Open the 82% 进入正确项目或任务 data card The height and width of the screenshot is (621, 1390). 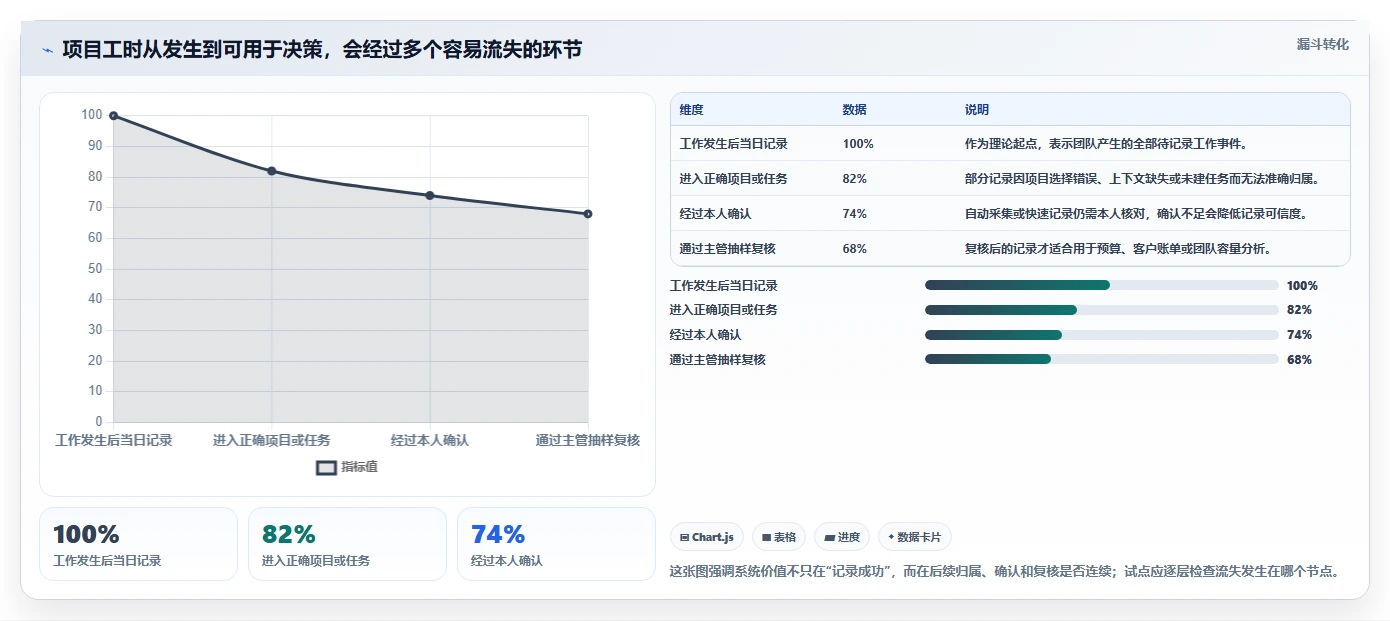347,544
